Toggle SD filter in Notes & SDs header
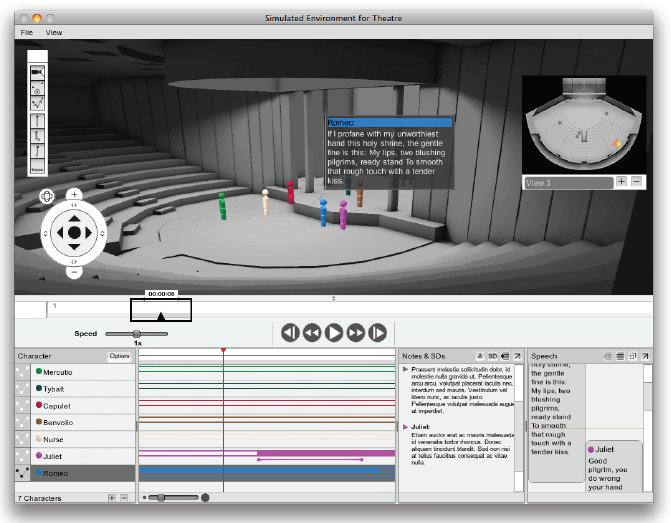This screenshot has width=671, height=523. (x=492, y=356)
